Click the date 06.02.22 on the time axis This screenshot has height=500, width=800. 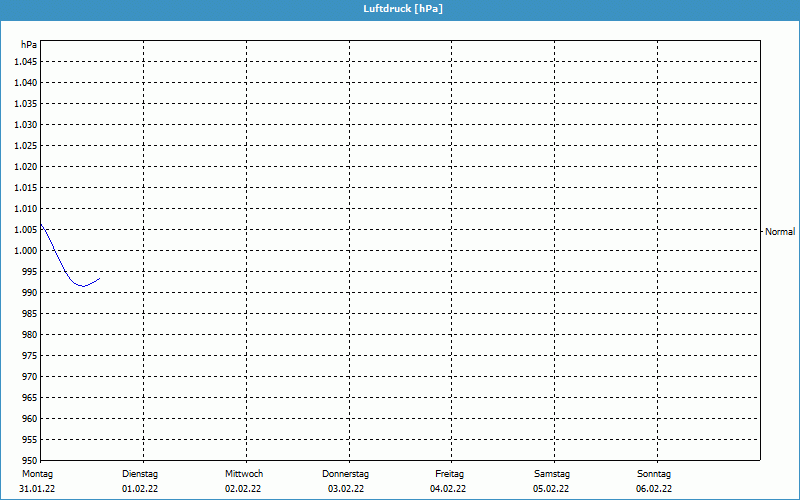[x=654, y=489]
